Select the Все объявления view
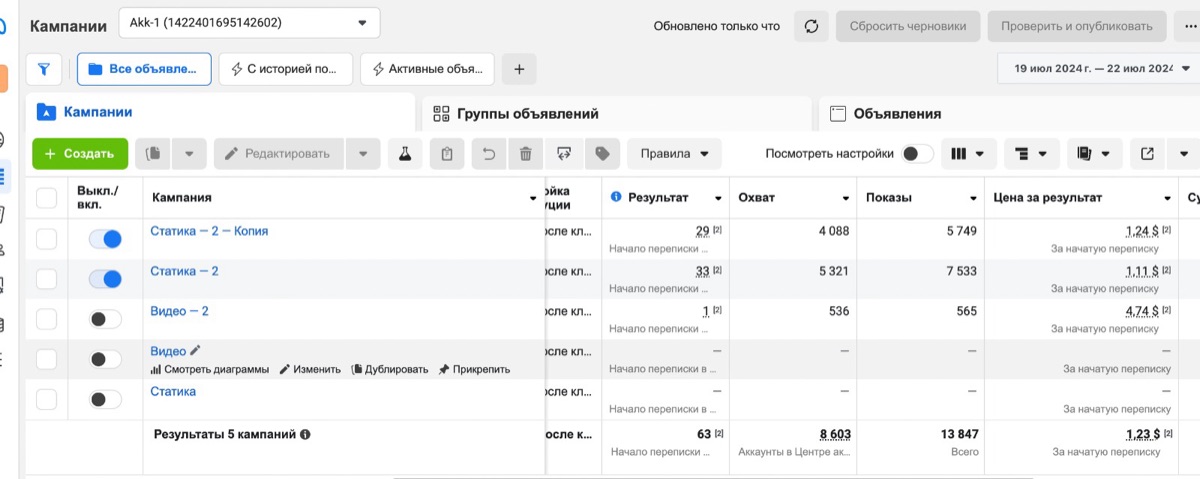The height and width of the screenshot is (479, 1200). pyautogui.click(x=144, y=69)
